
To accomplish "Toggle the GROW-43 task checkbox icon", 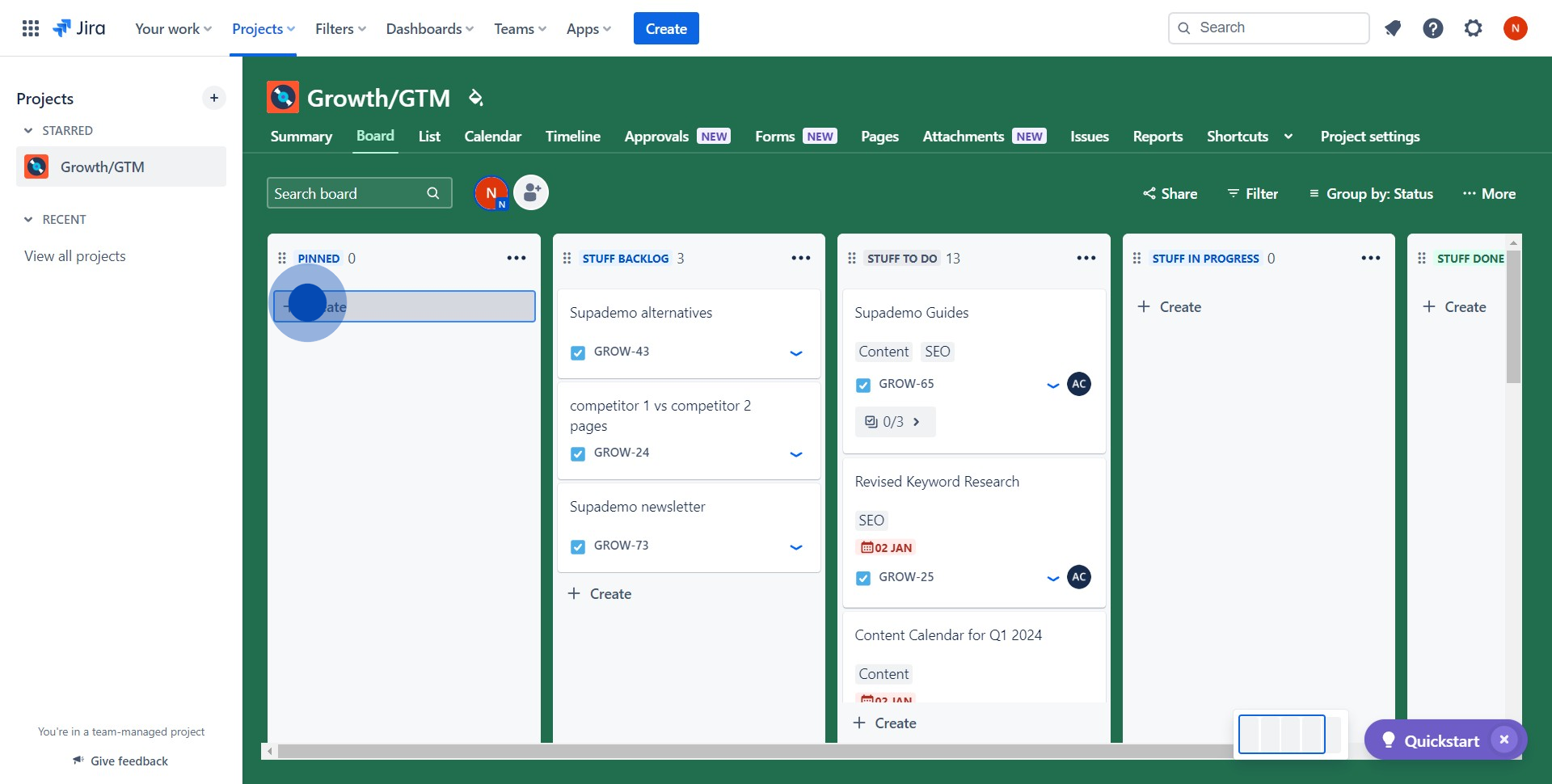I will pyautogui.click(x=578, y=352).
